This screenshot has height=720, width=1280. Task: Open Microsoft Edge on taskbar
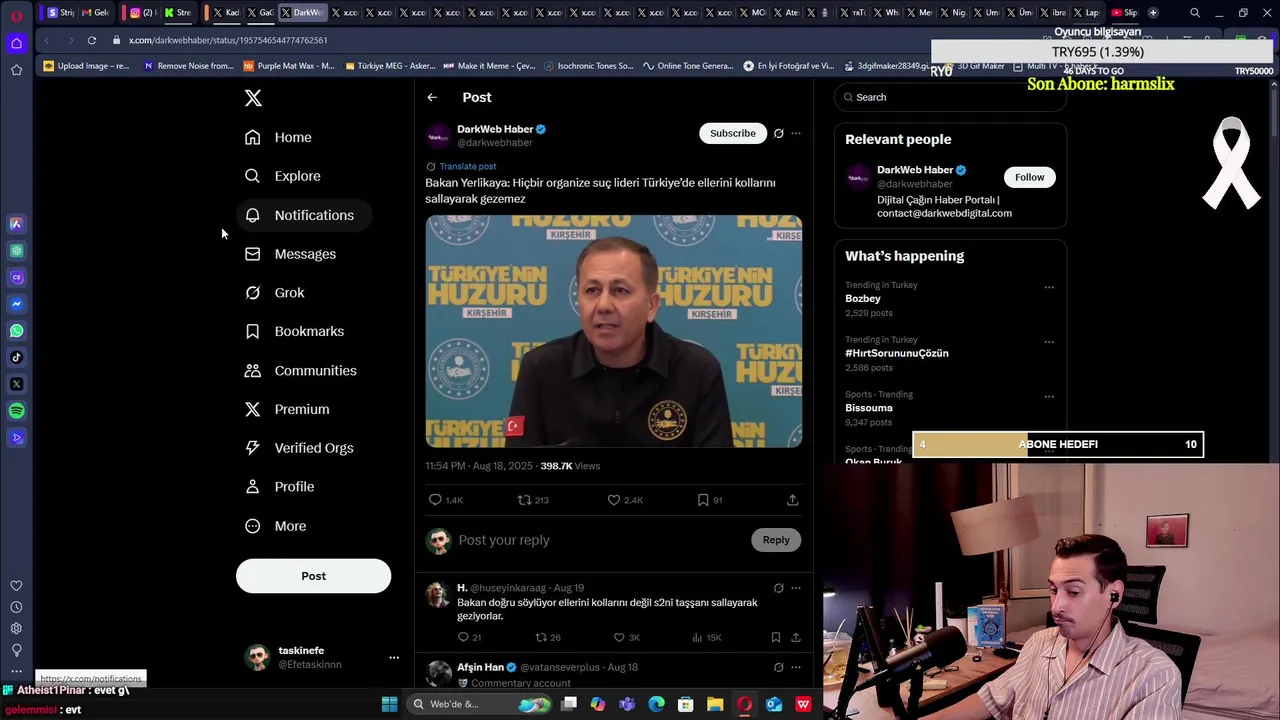pos(656,704)
